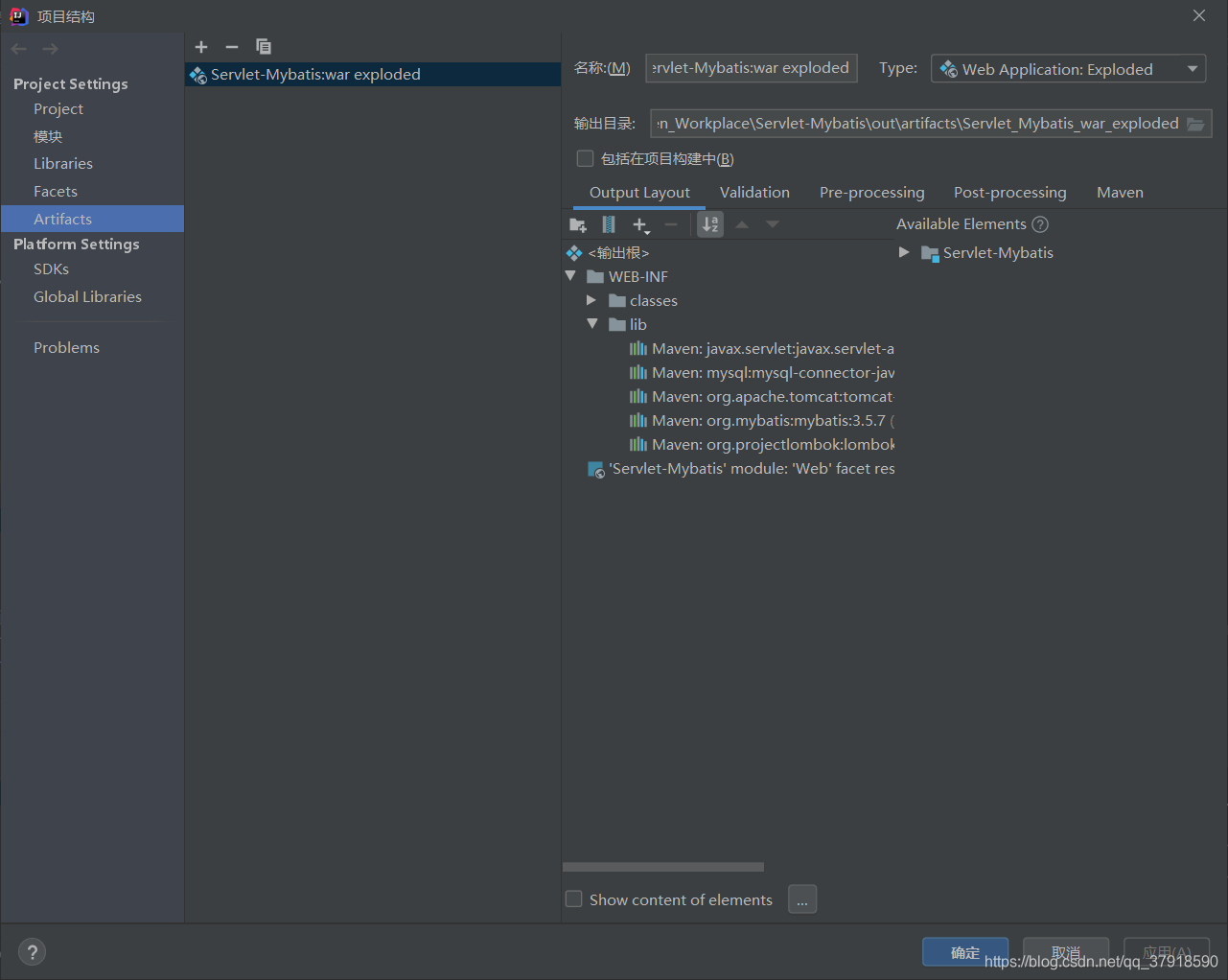1228x980 pixels.
Task: Switch to the Output Layout tab
Action: tap(639, 193)
